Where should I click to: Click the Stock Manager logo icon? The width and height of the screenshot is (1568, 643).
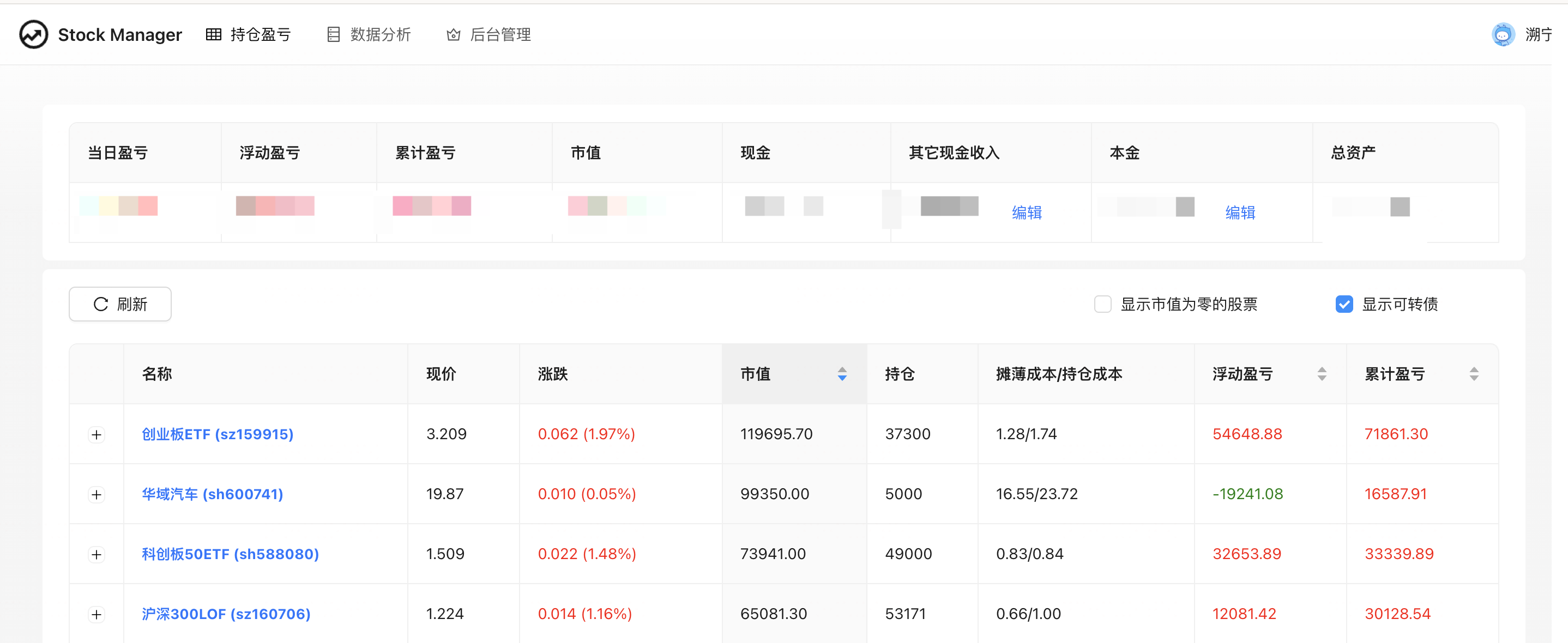click(33, 35)
